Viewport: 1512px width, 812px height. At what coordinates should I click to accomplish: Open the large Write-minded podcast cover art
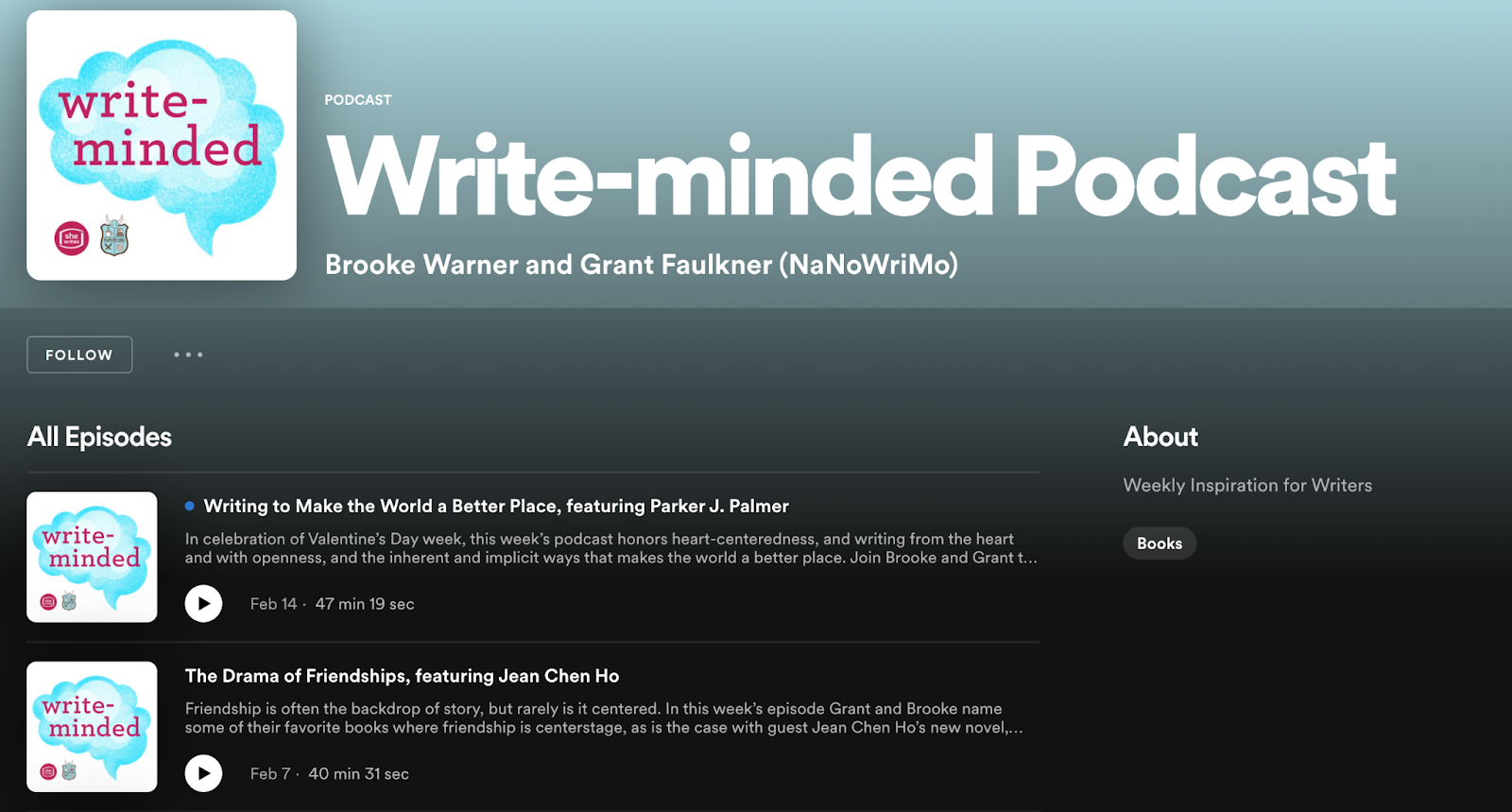click(x=162, y=146)
